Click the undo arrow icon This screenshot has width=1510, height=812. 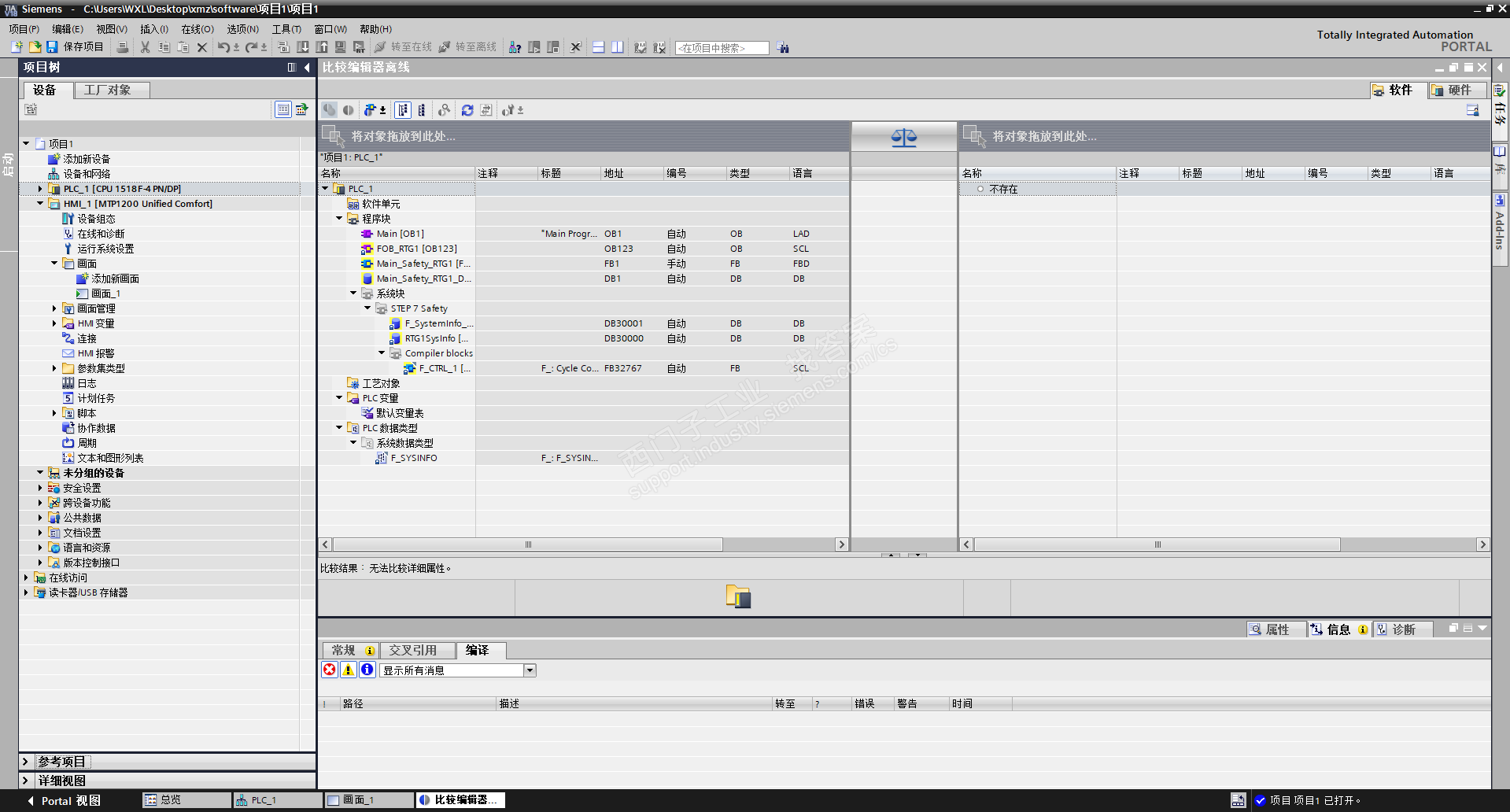[224, 47]
